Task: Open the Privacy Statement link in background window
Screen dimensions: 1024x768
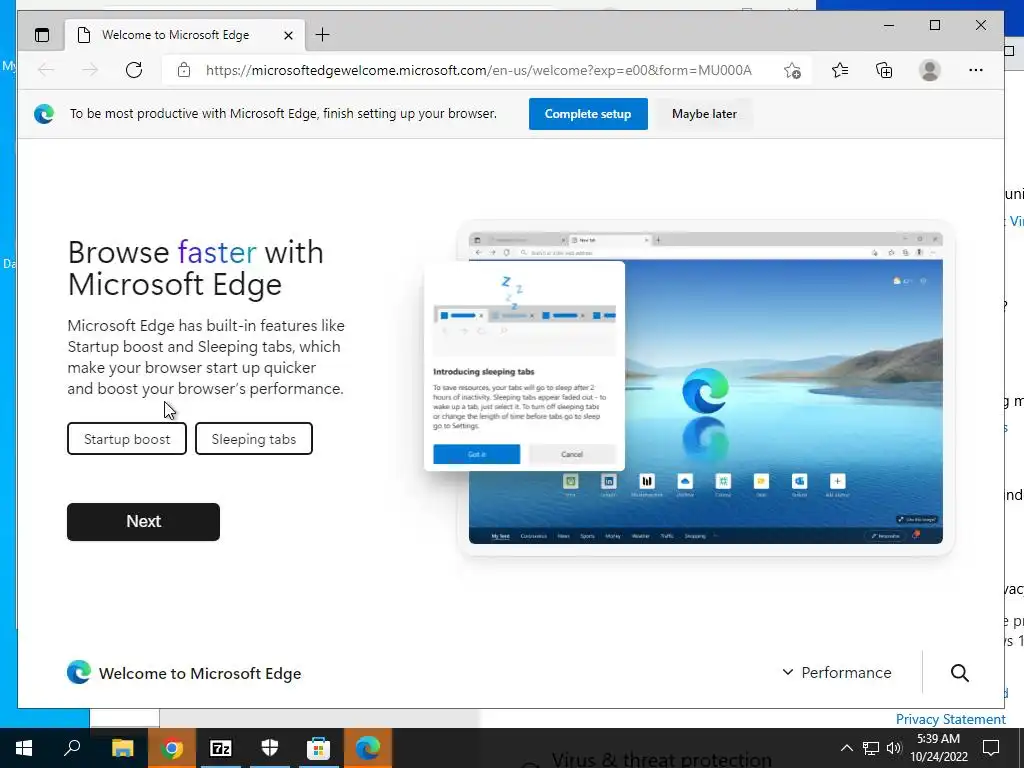Action: pos(950,719)
